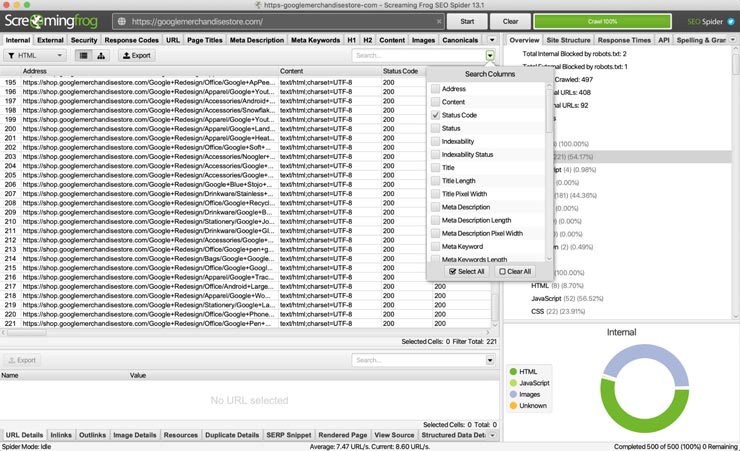Check the Meta Description search column
Viewport: 740px width, 451px height.
click(x=435, y=207)
